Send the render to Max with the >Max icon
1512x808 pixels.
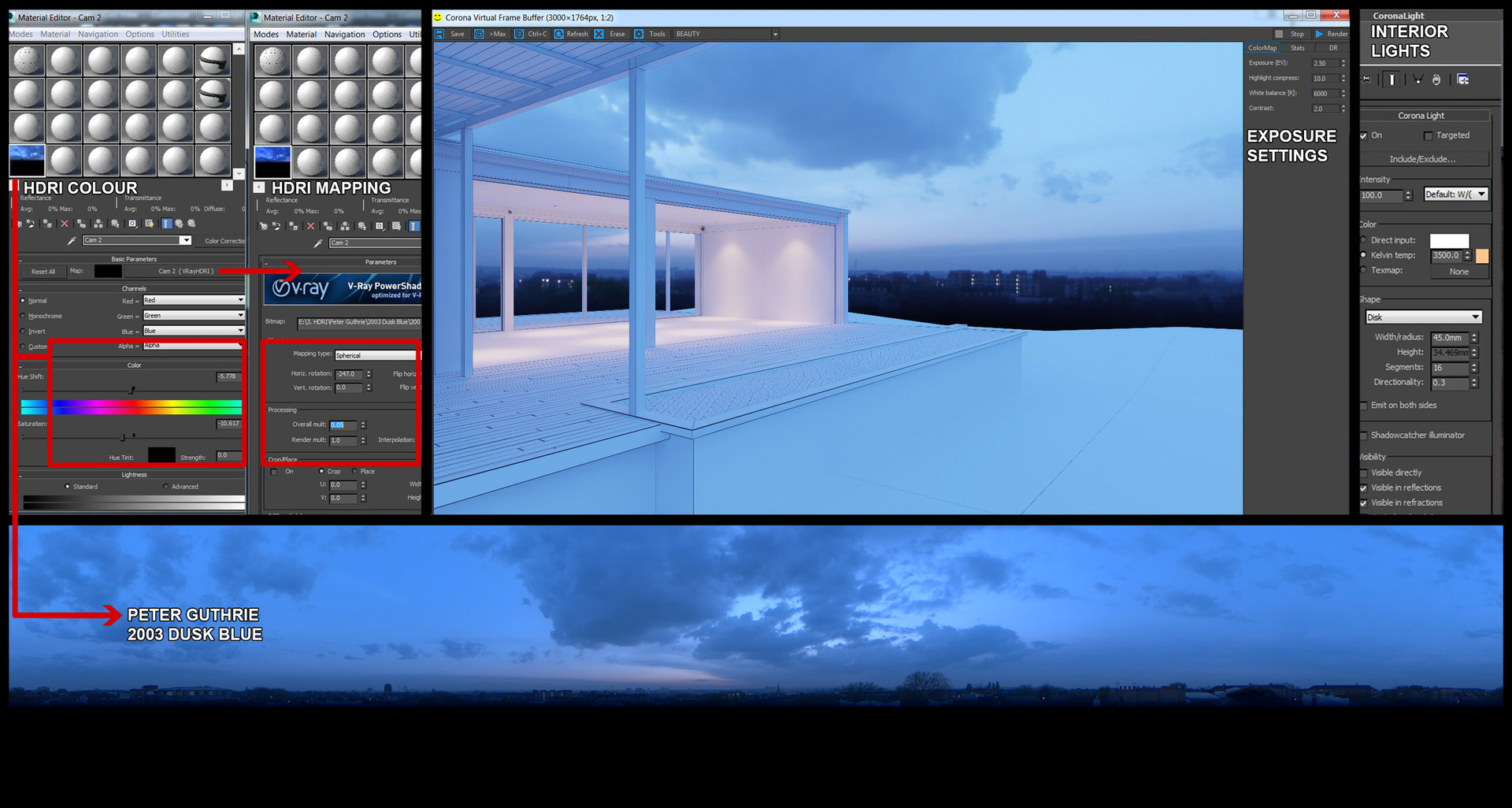click(479, 34)
